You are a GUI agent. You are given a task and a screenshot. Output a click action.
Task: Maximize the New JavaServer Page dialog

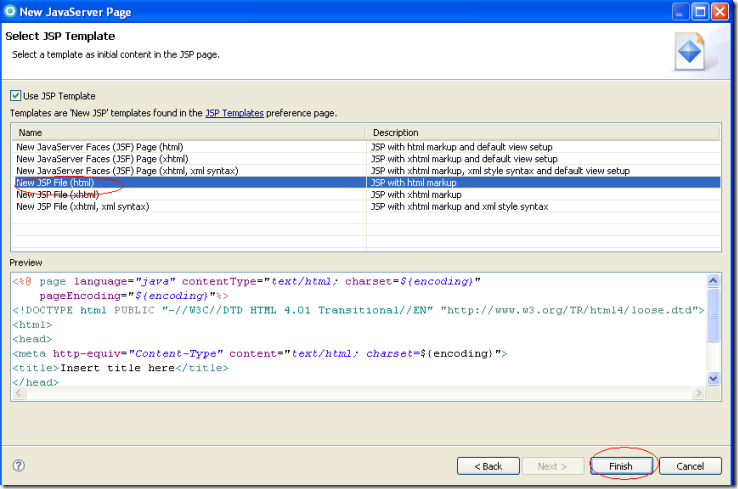point(701,12)
